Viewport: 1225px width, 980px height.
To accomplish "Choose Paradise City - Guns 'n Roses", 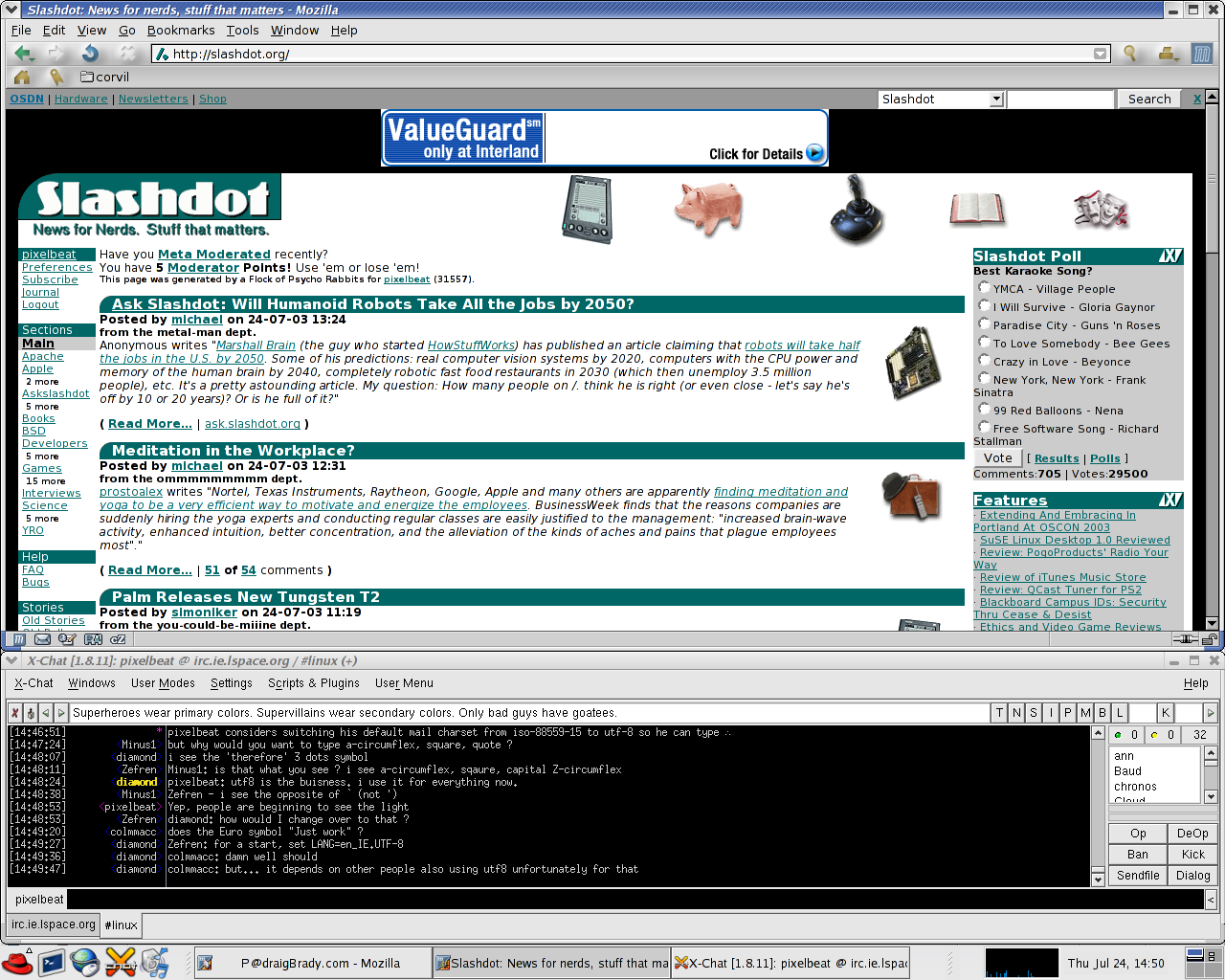I will tap(985, 323).
